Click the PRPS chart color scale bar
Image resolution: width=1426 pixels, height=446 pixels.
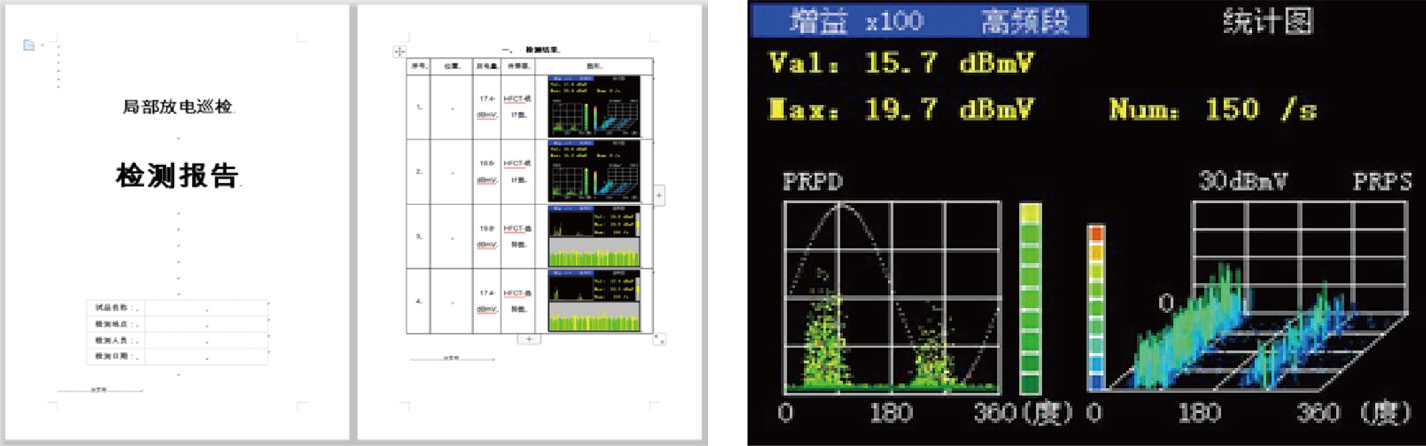pyautogui.click(x=1097, y=306)
